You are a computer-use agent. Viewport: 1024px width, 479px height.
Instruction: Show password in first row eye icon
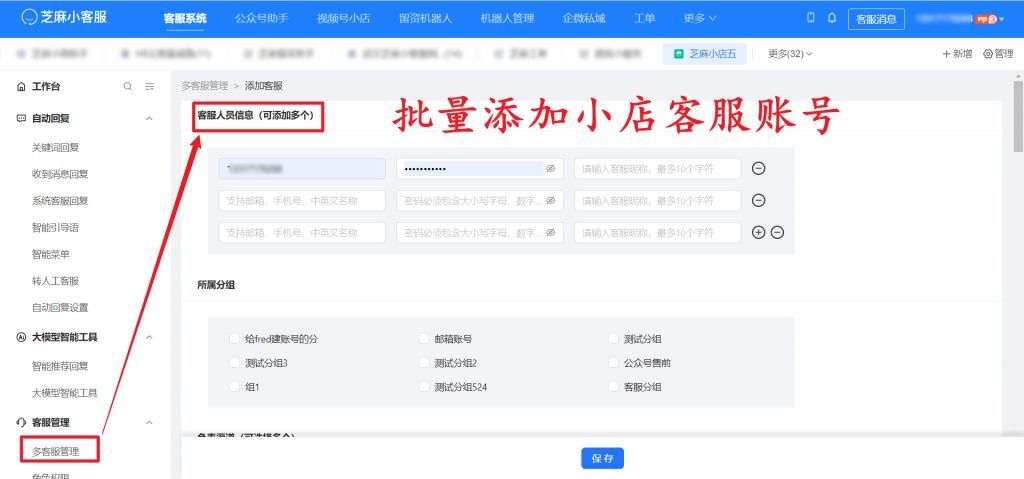[x=550, y=169]
